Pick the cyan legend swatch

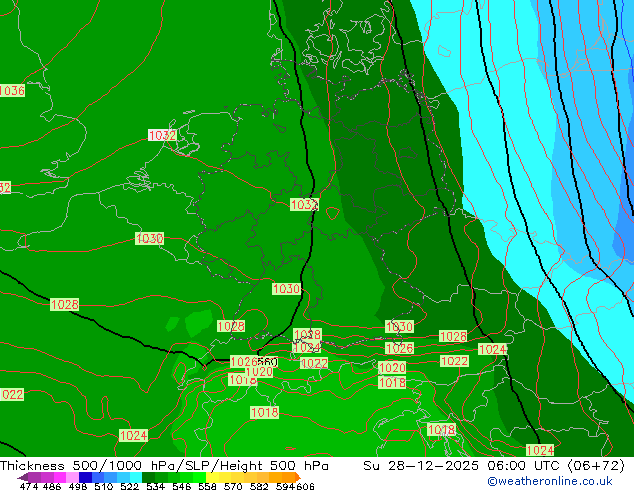[x=136, y=477]
